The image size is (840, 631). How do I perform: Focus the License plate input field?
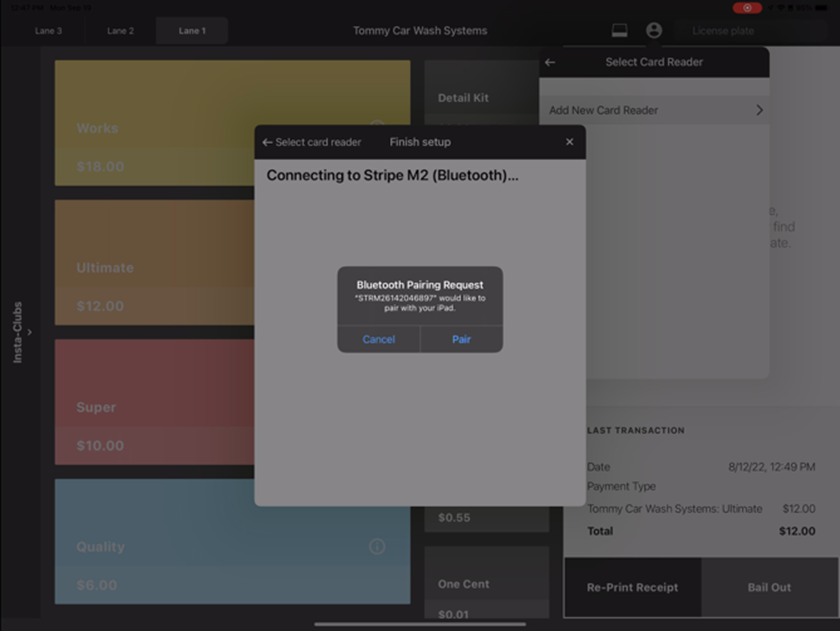[x=752, y=31]
